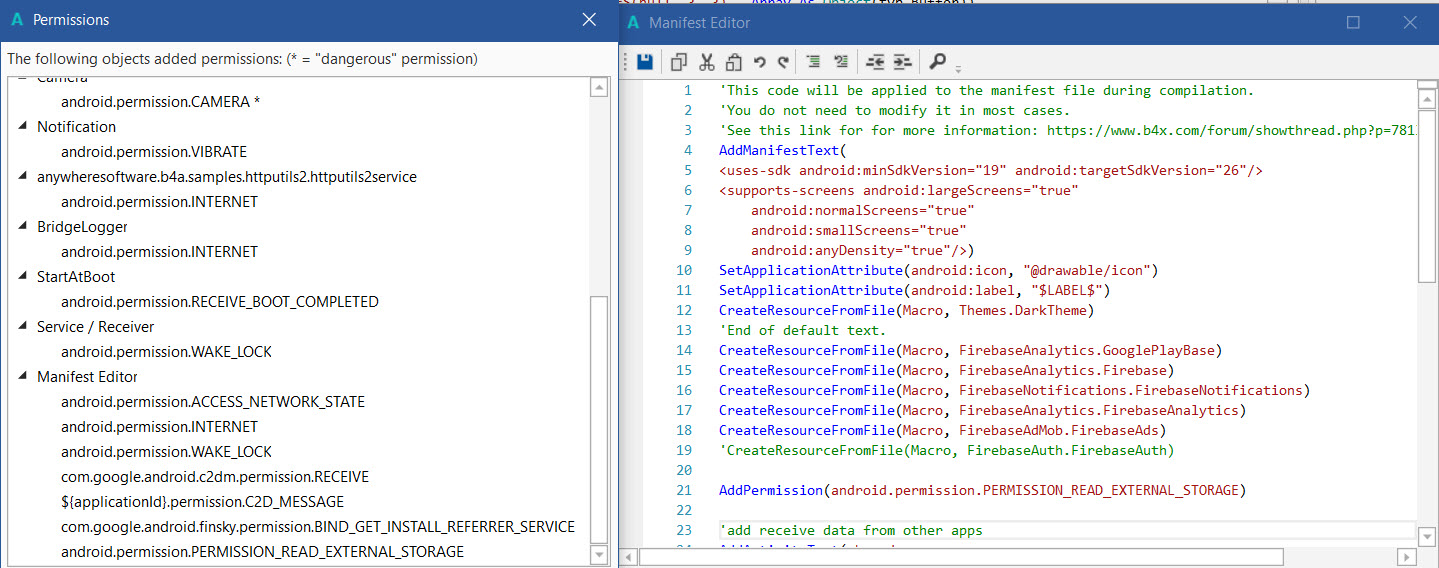Close the Permissions window
This screenshot has height=568, width=1439.
coord(590,20)
